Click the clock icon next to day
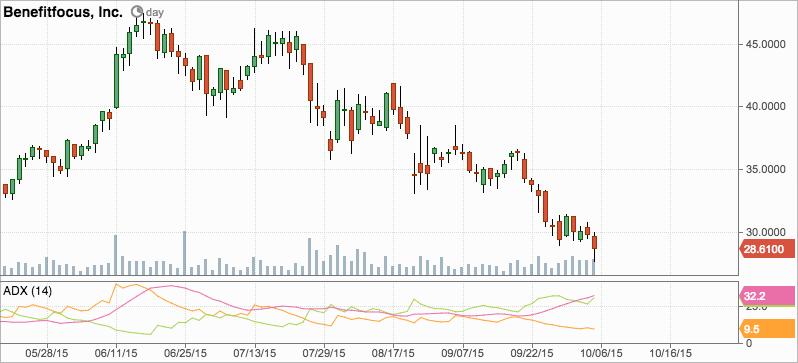 pos(136,12)
